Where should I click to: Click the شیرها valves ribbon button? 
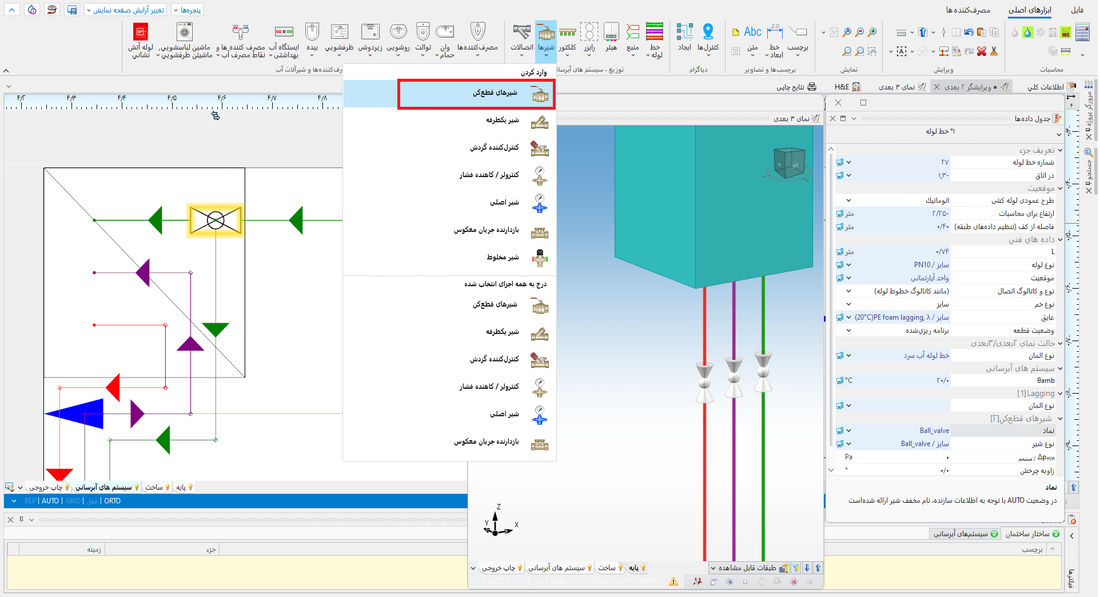pos(546,41)
